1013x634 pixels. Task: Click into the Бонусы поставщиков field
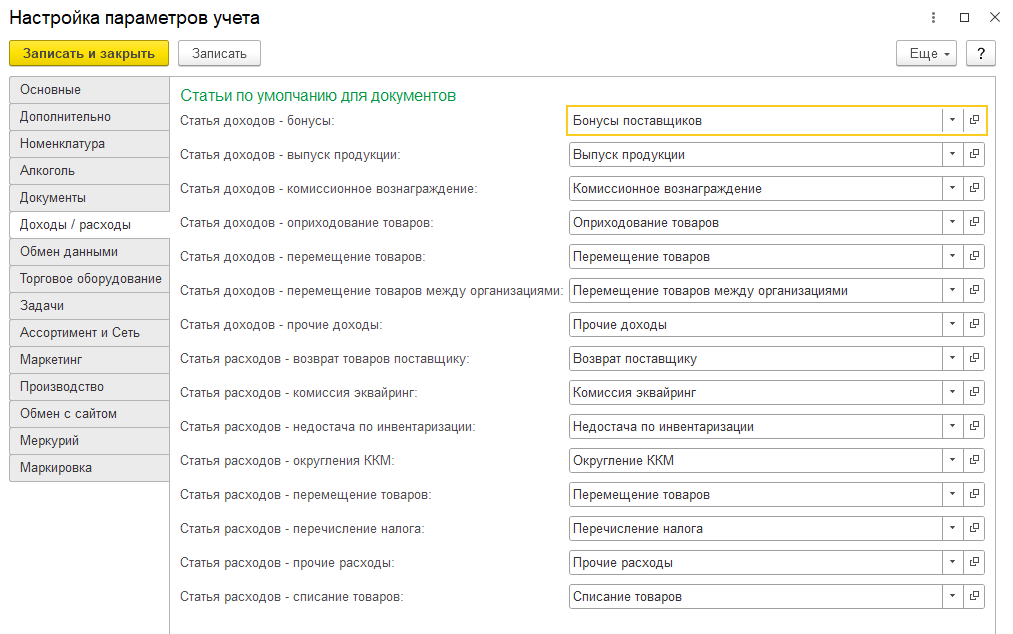click(755, 120)
